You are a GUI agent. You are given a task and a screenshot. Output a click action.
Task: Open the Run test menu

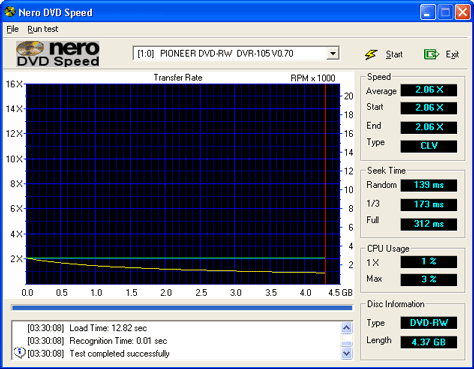[43, 29]
